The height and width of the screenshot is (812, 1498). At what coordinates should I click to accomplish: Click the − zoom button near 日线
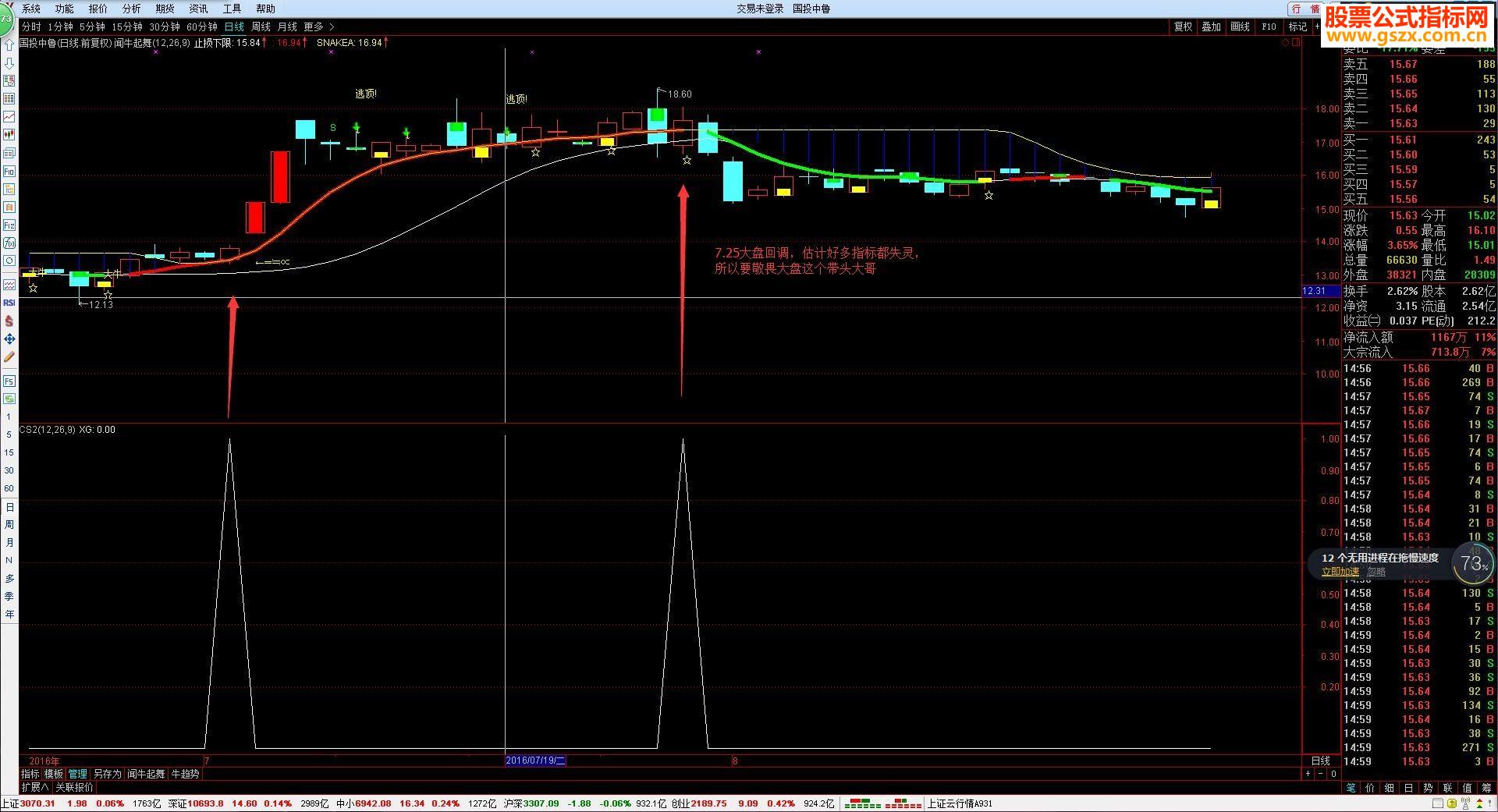(1321, 774)
